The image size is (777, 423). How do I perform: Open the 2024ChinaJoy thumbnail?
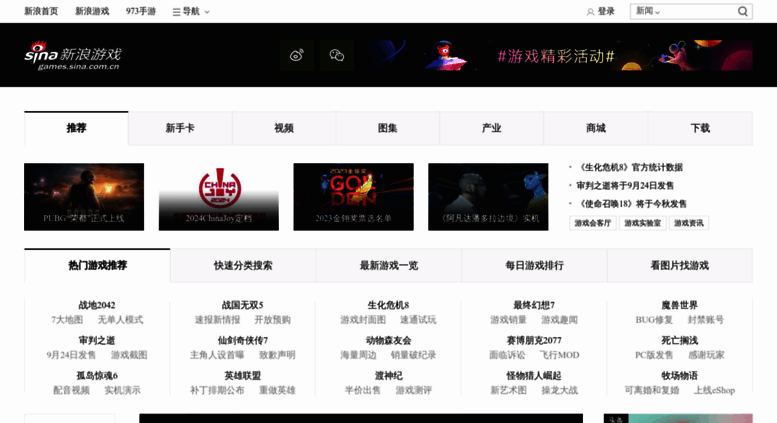coord(219,197)
